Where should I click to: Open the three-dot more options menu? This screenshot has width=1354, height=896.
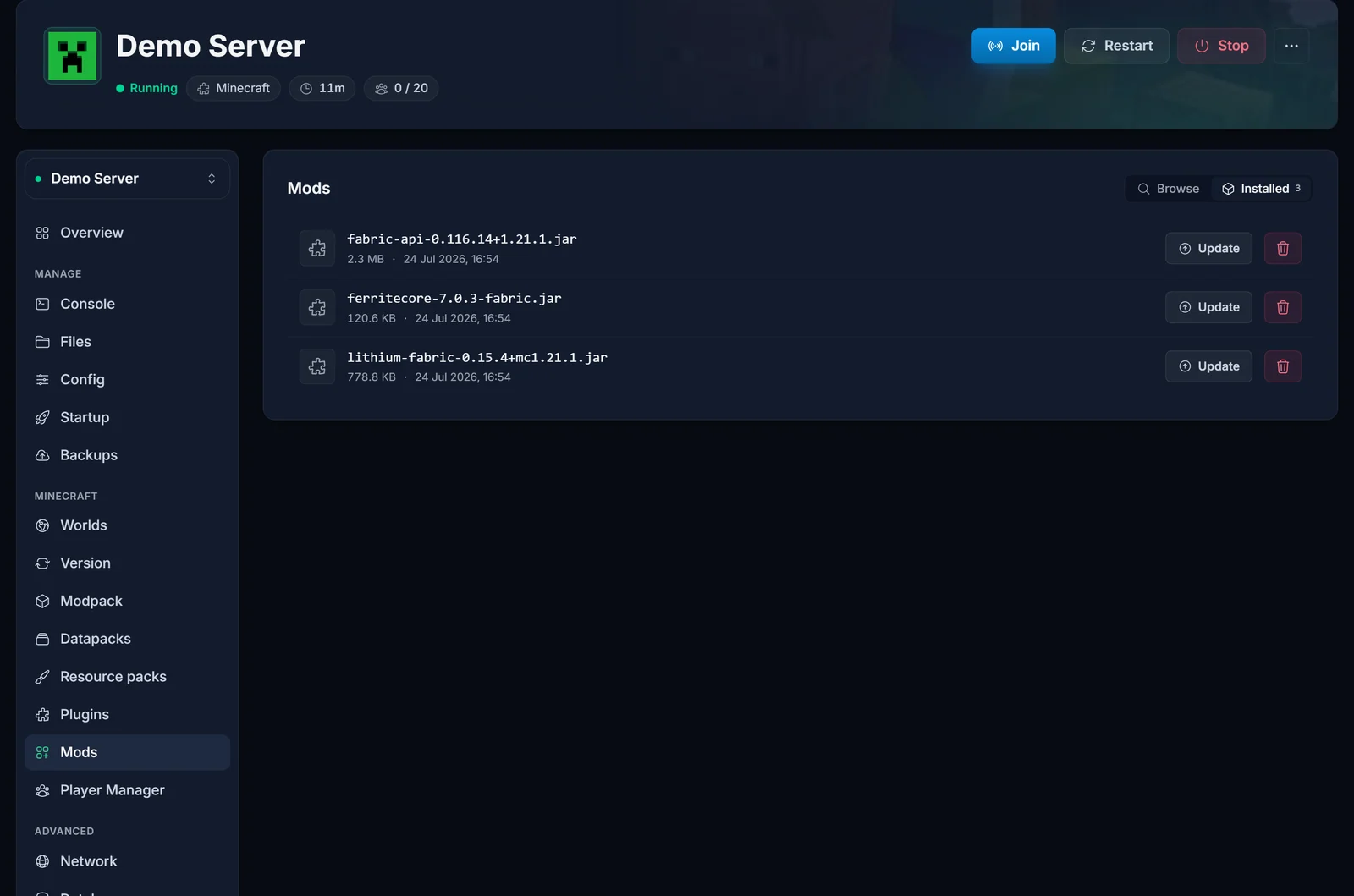(1291, 46)
